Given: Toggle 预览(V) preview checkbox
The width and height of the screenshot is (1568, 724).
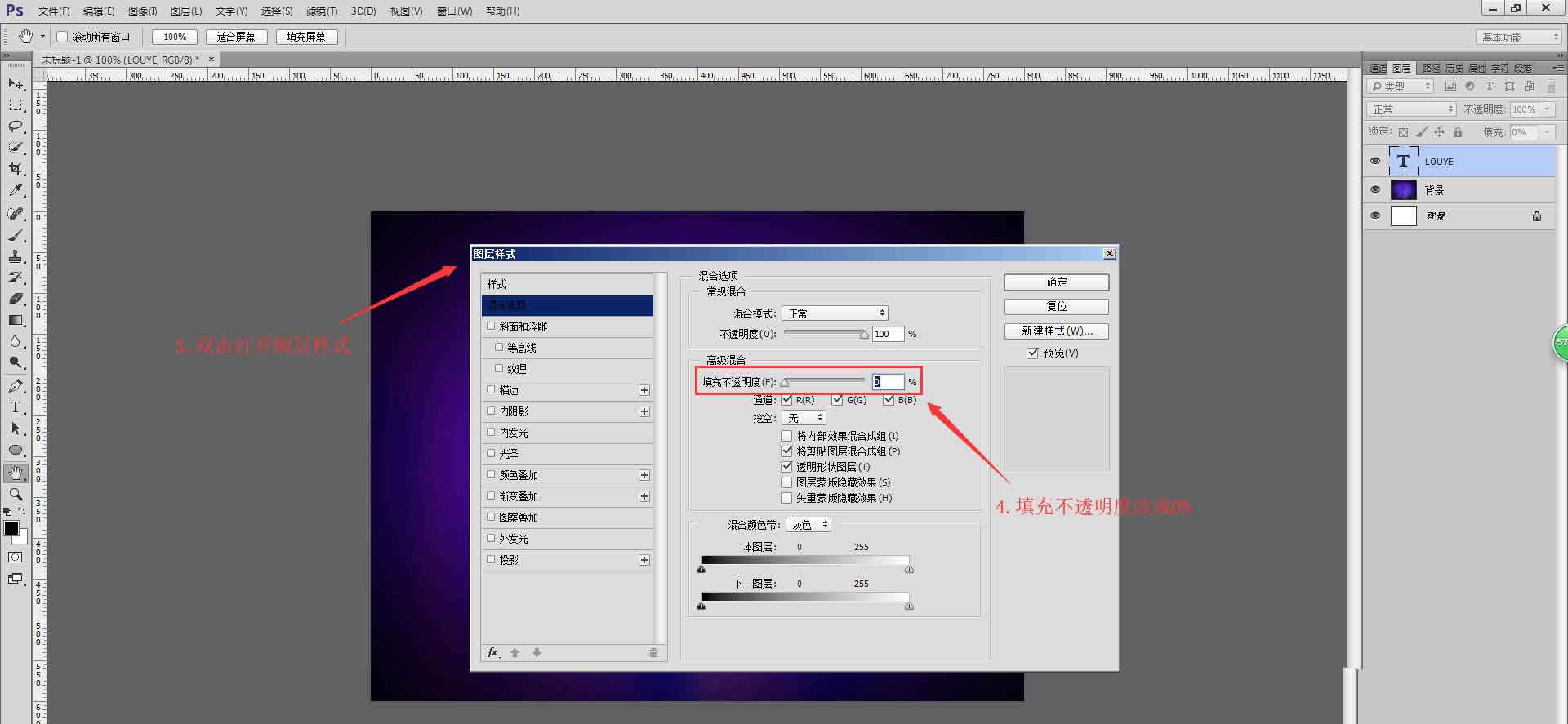Looking at the screenshot, I should click(x=1032, y=353).
